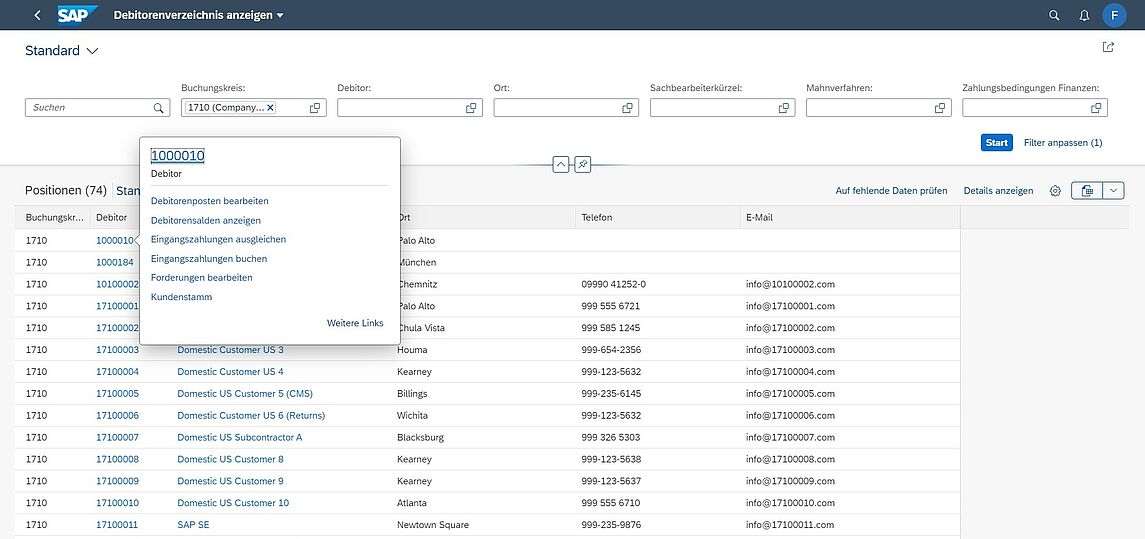The height and width of the screenshot is (539, 1145).
Task: Open table settings gear icon
Action: point(1055,191)
